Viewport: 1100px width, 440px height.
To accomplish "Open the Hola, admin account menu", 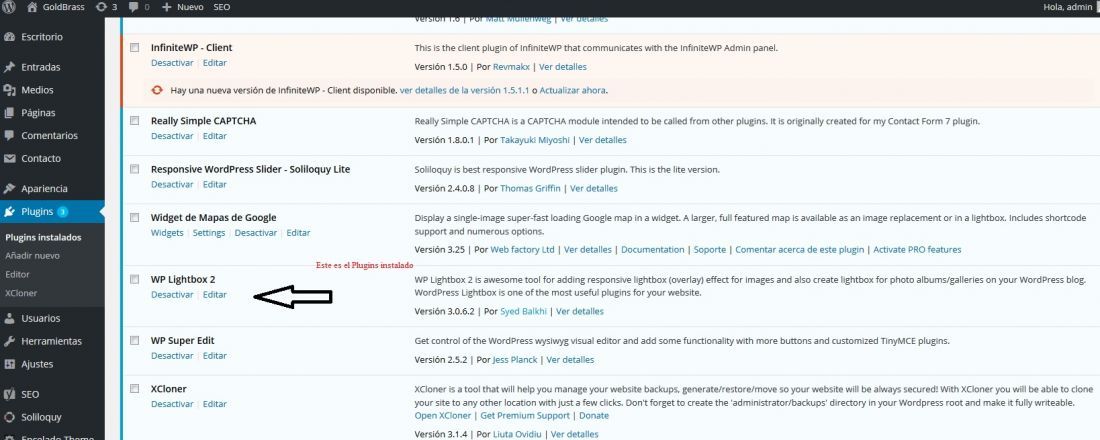I will pyautogui.click(x=1068, y=7).
